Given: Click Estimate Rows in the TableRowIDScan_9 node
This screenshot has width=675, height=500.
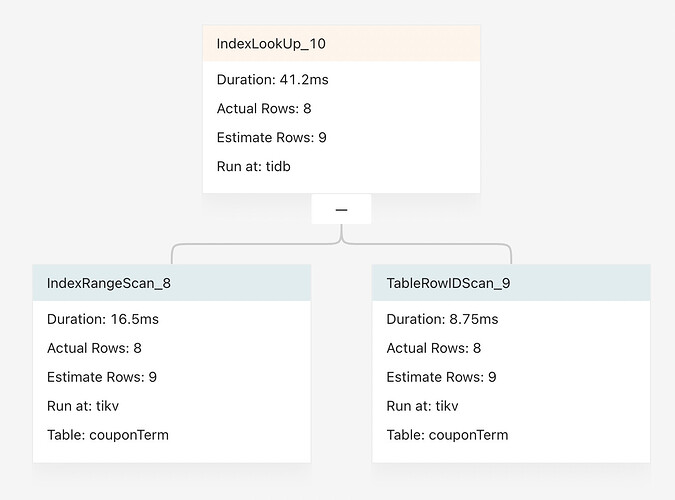Looking at the screenshot, I should click(x=441, y=377).
